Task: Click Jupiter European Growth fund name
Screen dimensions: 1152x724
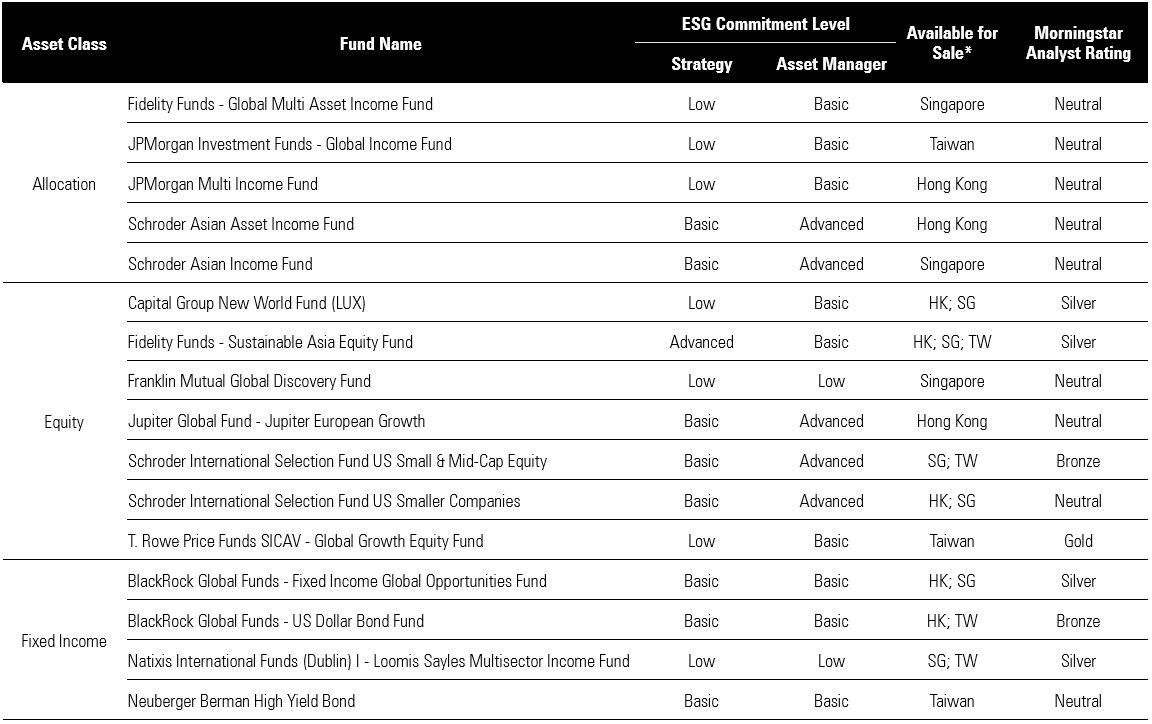Action: [276, 421]
